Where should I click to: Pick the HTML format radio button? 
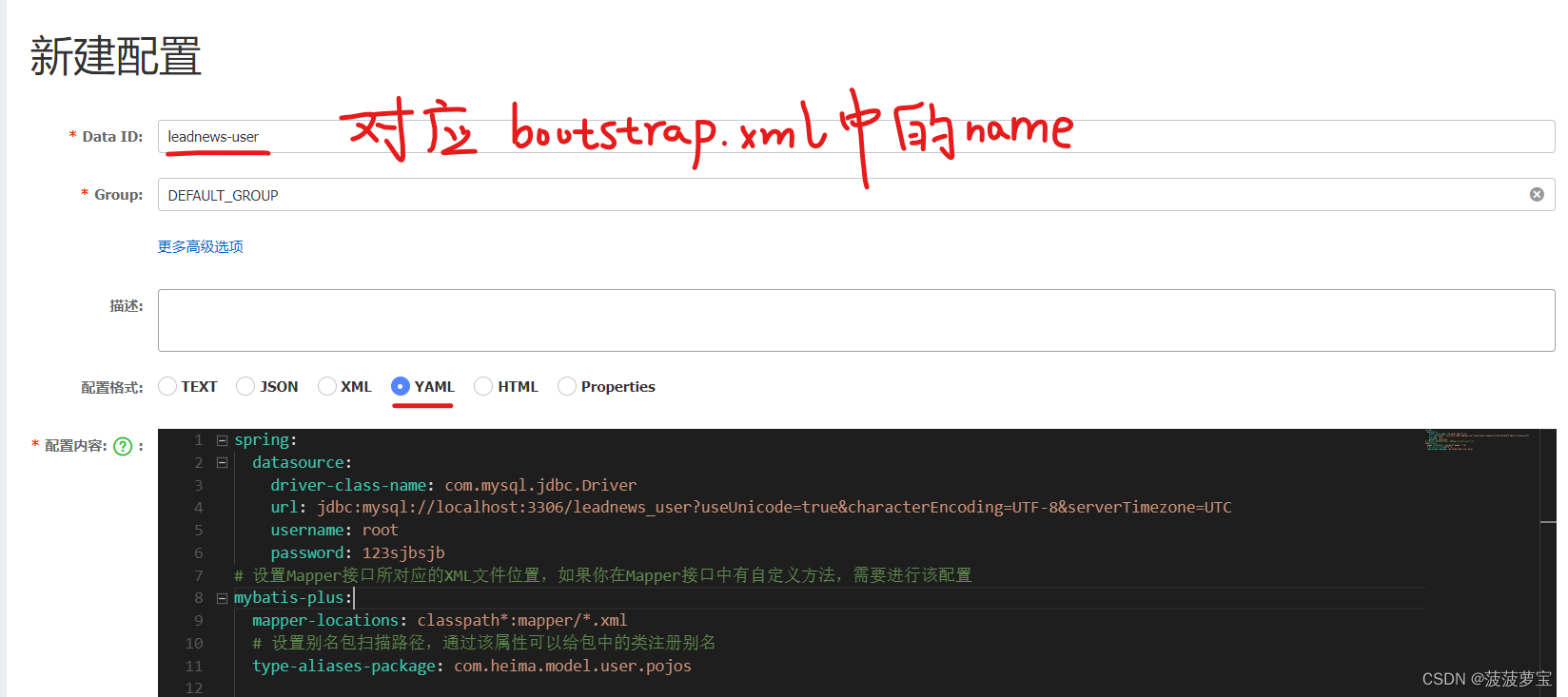coord(483,386)
